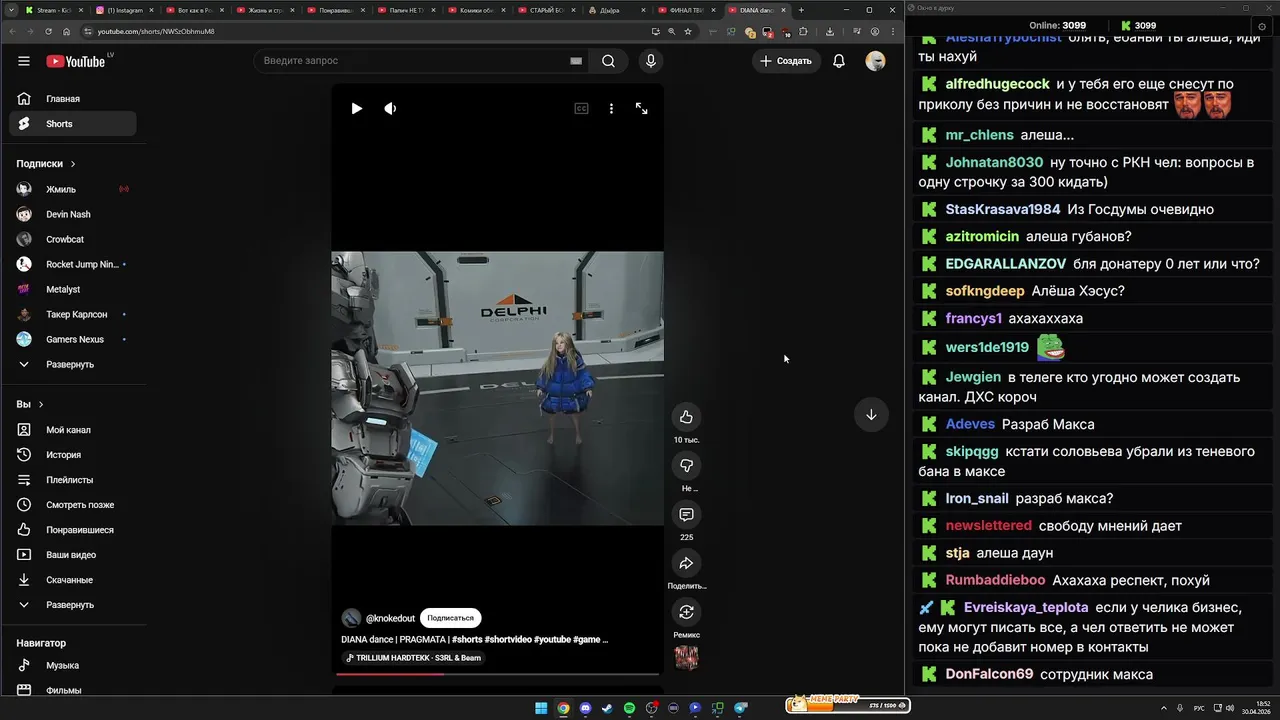
Task: Switch to the Stream - Kick browser tab
Action: coord(53,10)
